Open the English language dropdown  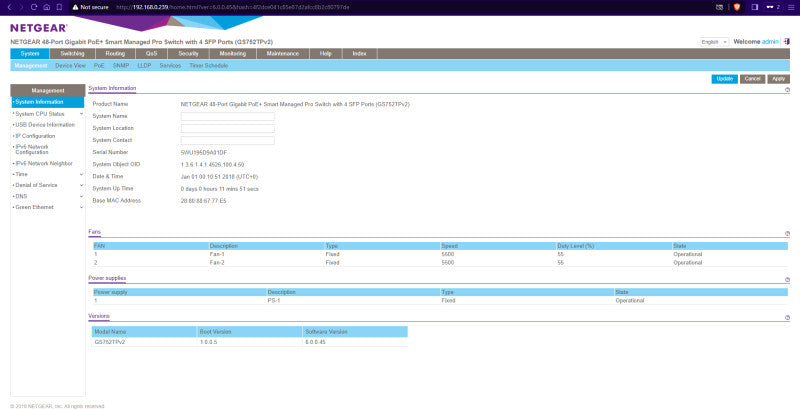point(714,42)
